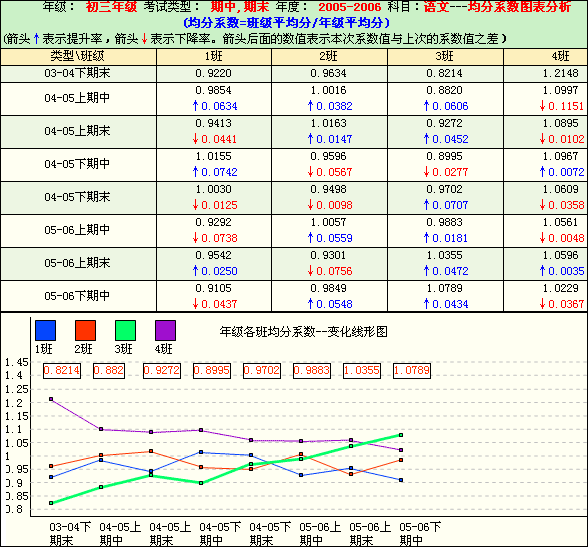Click the 0.9105 table value
Viewport: 588px width, 547px height.
pos(213,288)
